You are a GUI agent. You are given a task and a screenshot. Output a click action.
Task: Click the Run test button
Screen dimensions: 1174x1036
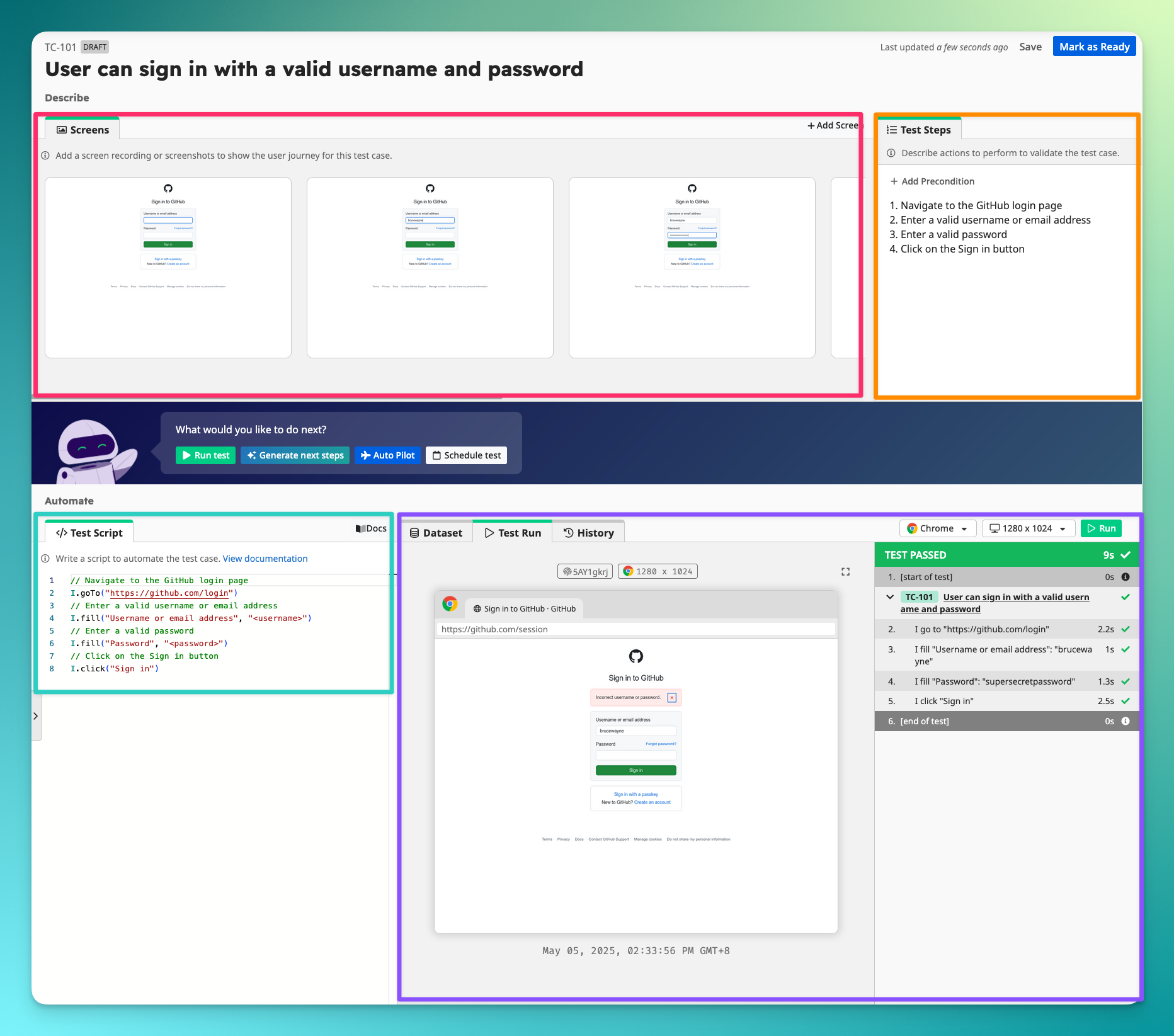tap(205, 455)
